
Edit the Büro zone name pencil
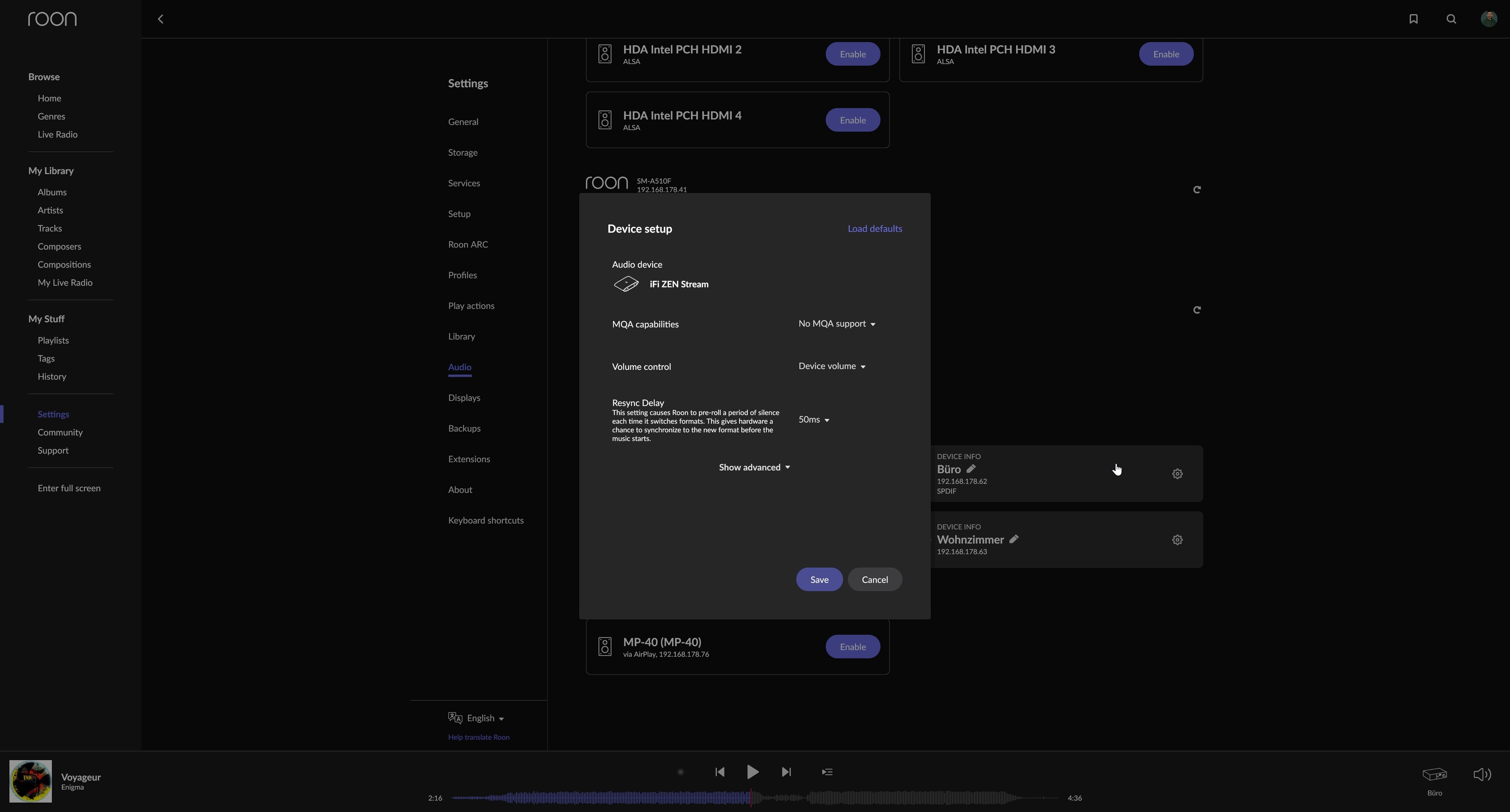[x=971, y=468]
